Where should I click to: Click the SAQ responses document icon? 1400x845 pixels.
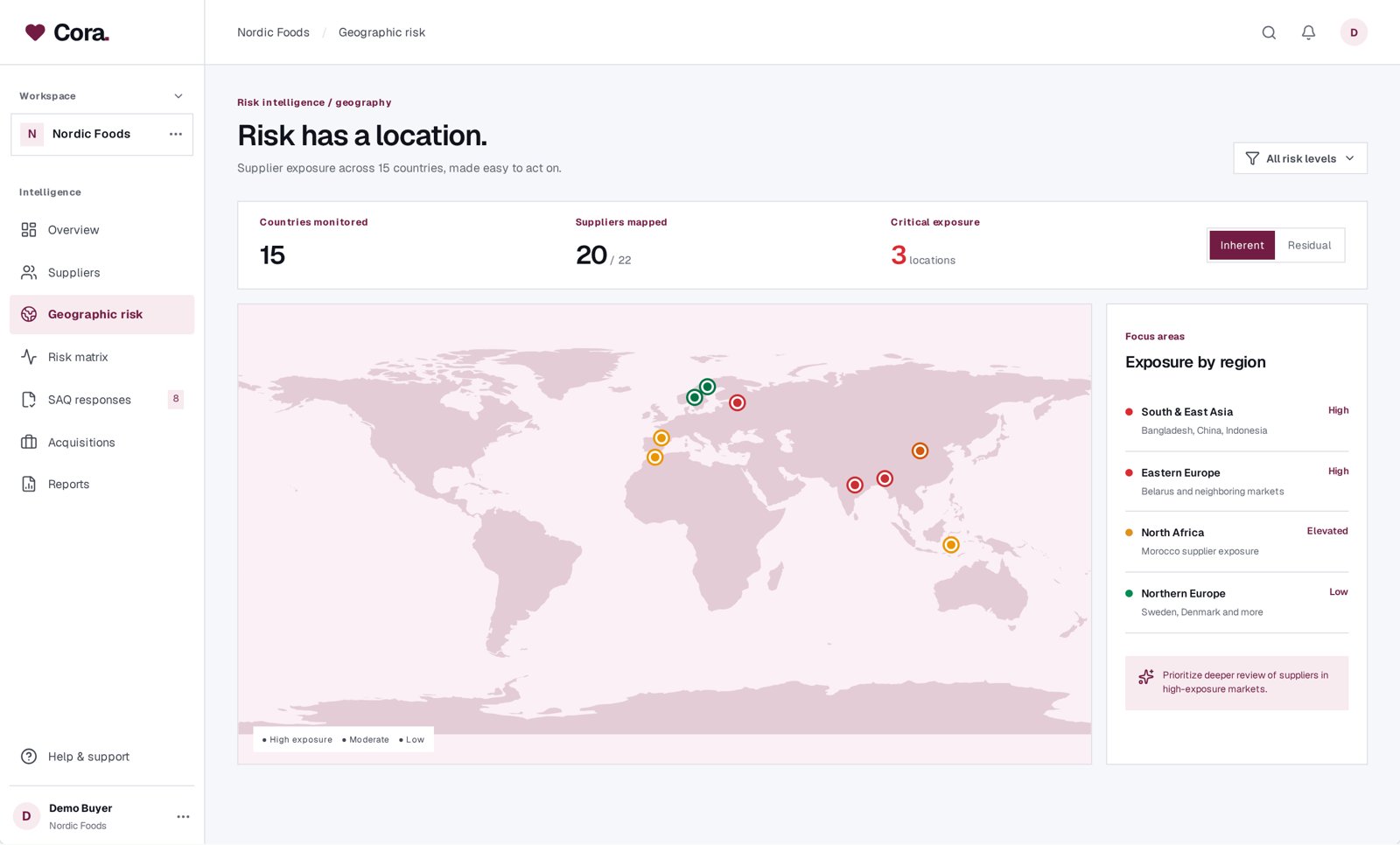point(29,400)
